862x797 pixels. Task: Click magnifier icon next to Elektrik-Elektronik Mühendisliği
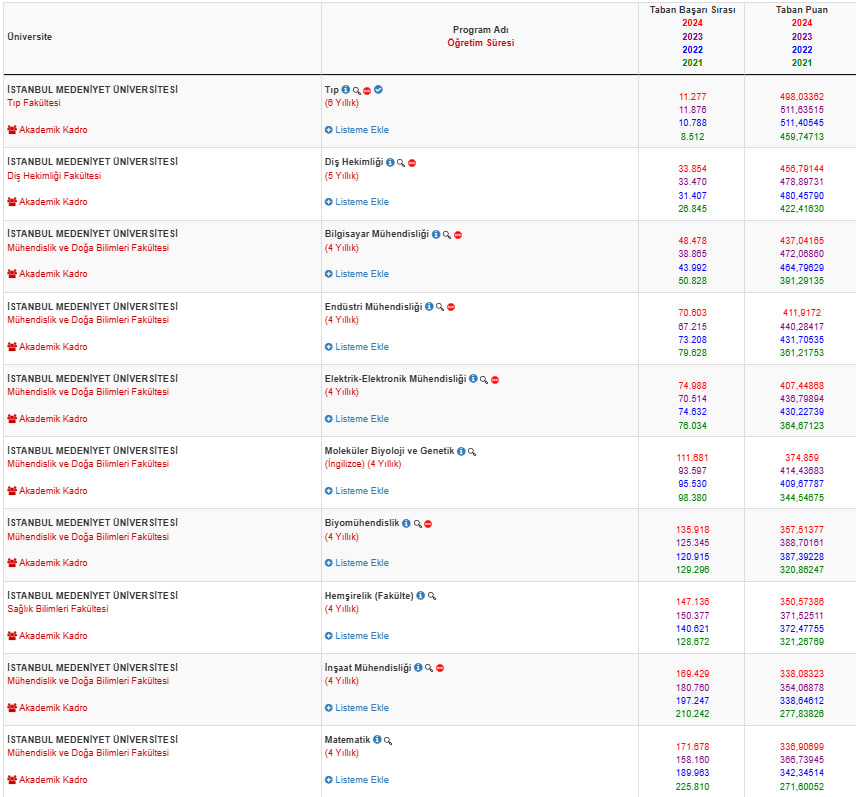click(x=484, y=380)
